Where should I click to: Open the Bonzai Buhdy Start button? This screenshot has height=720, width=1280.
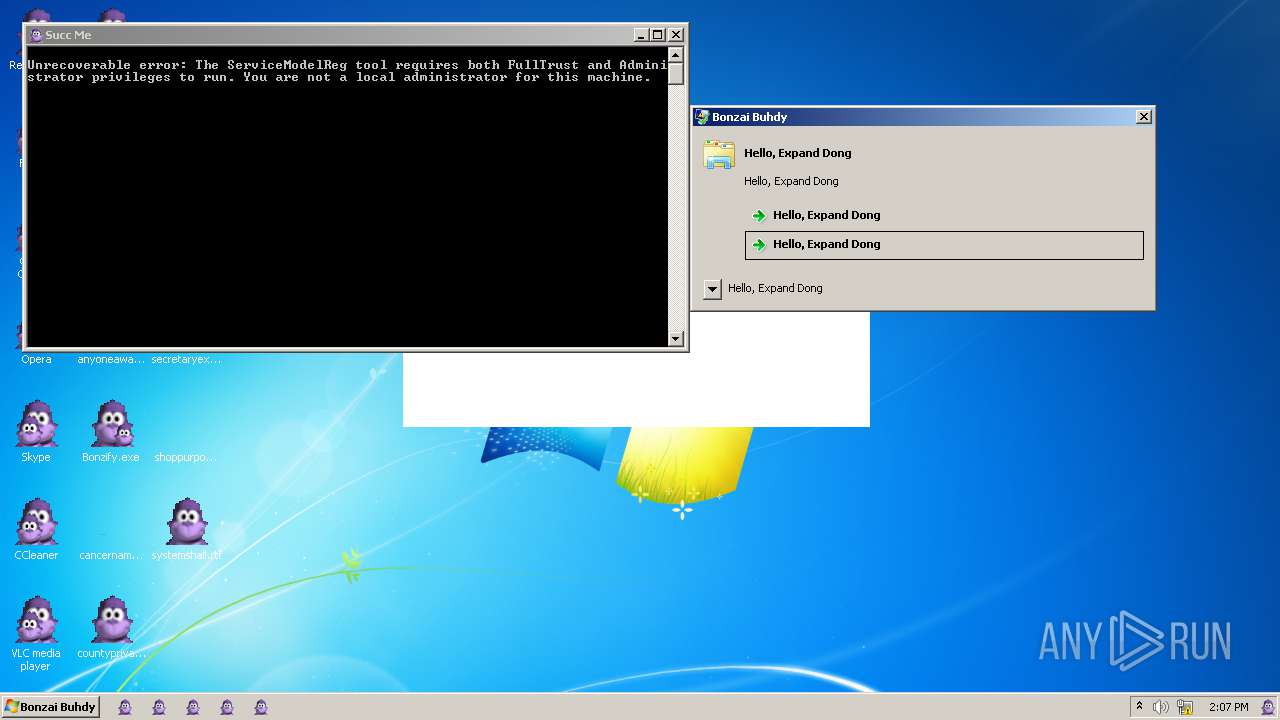[51, 706]
